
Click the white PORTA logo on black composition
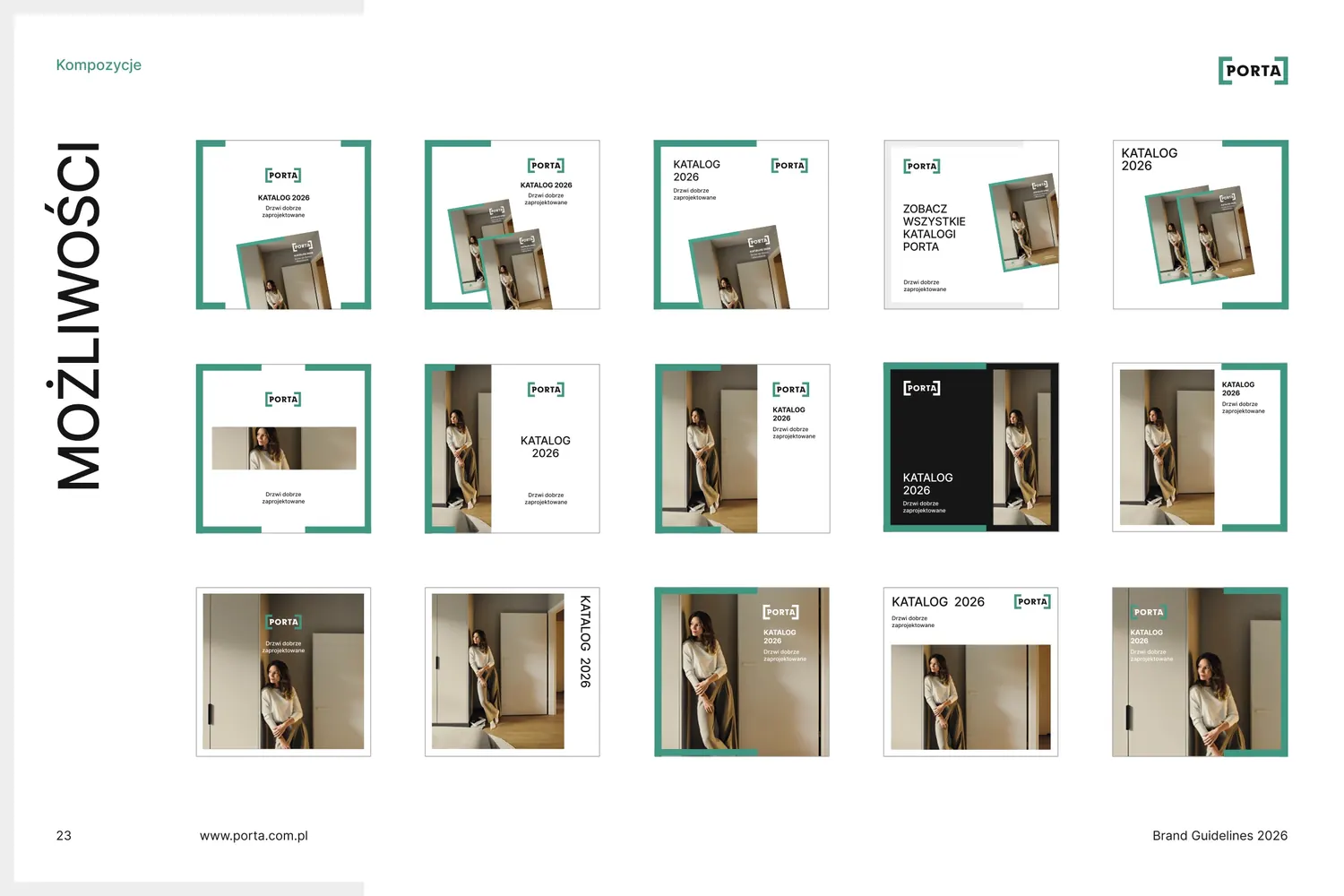(922, 388)
